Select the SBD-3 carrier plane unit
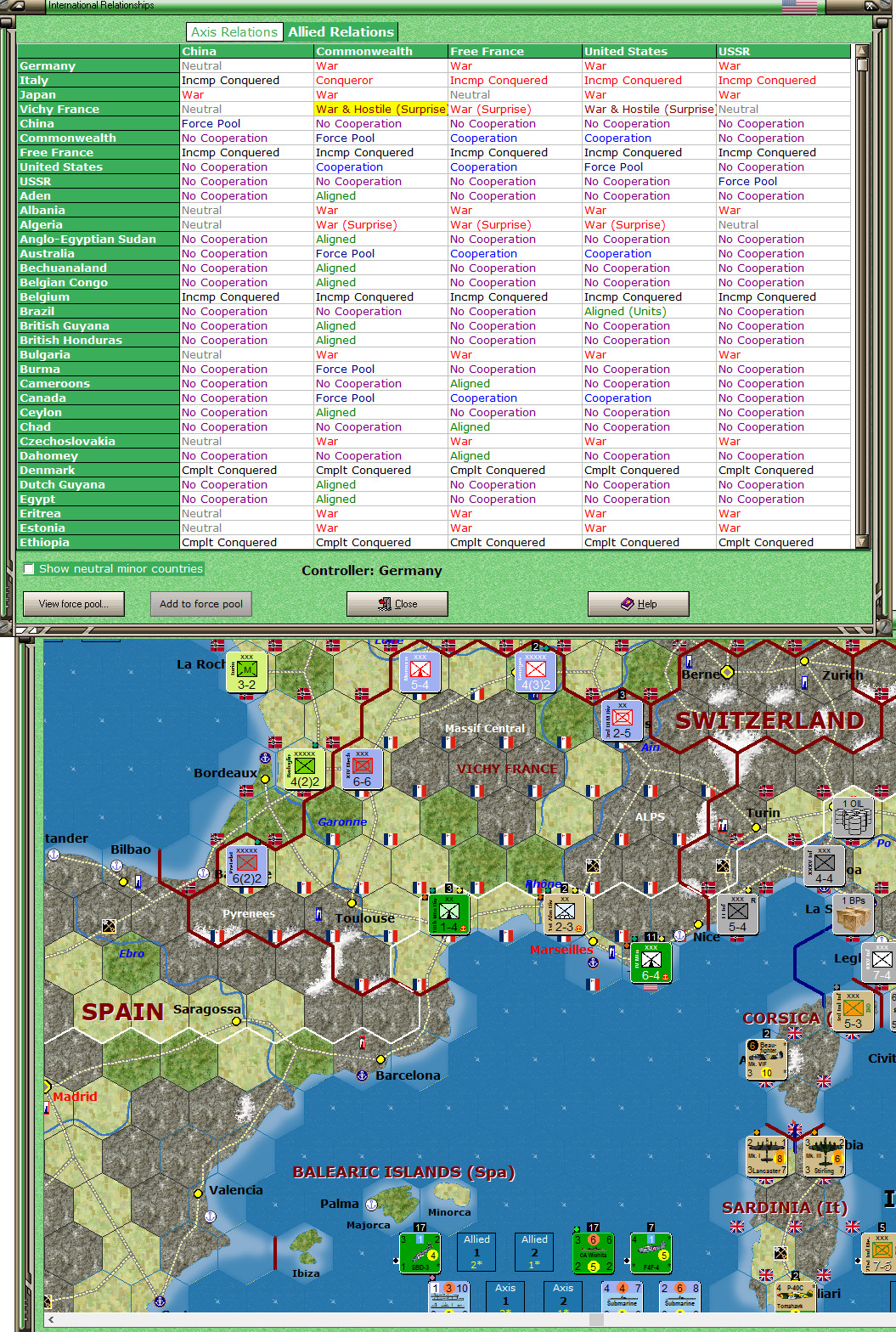 coord(420,1254)
